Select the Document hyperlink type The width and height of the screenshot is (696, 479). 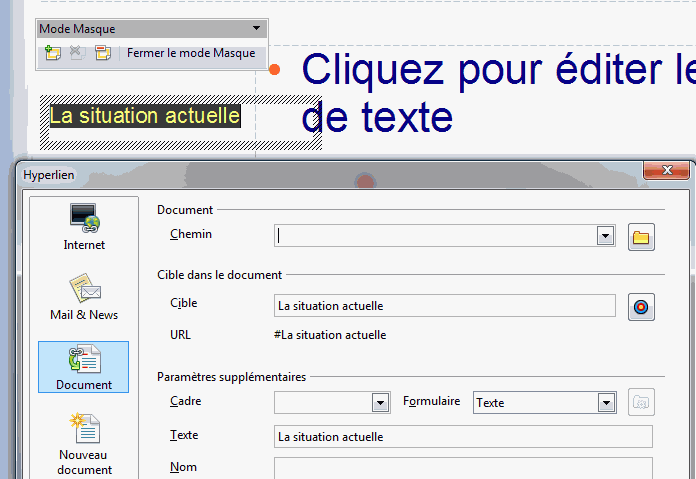(84, 367)
